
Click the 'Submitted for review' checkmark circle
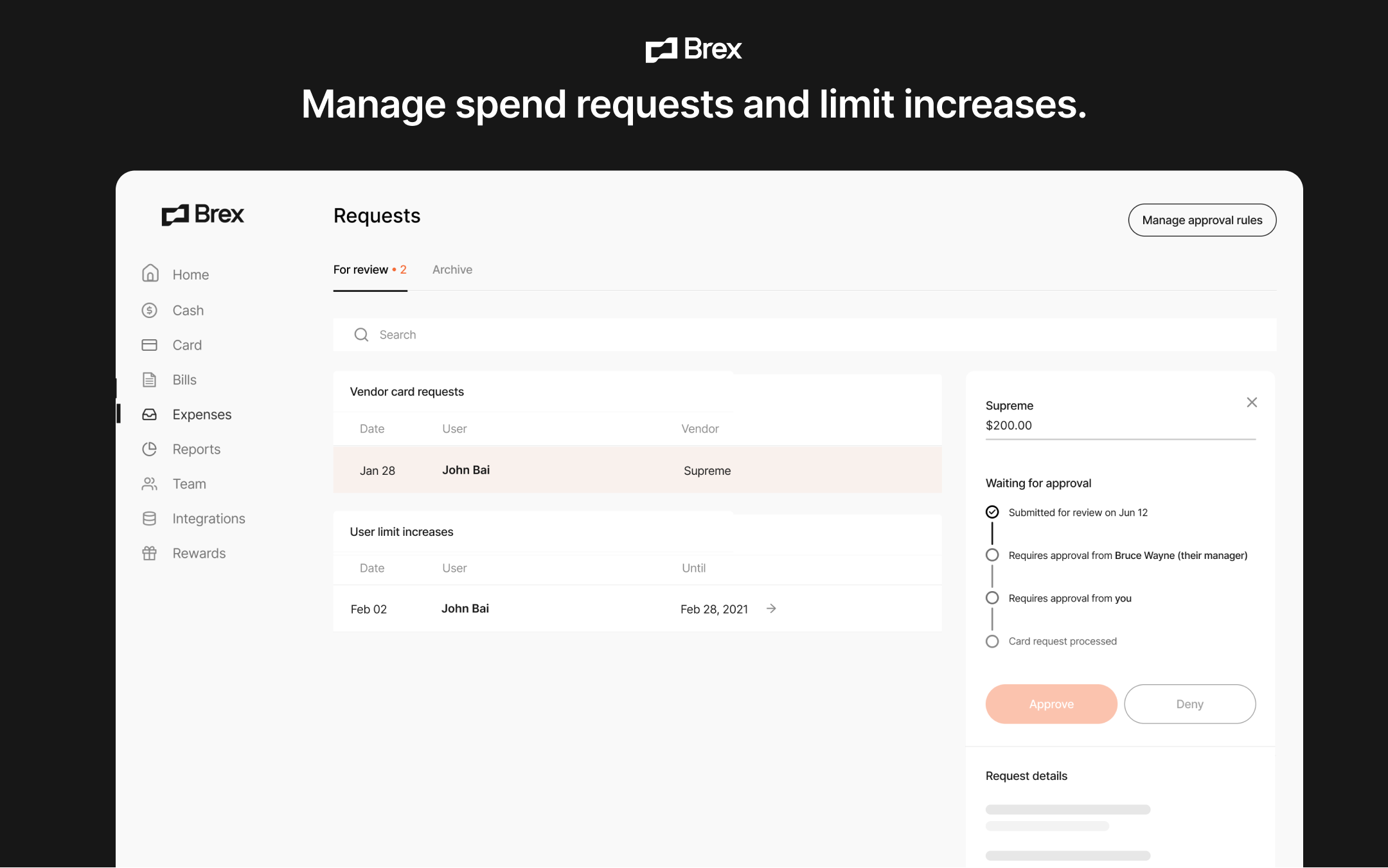click(x=992, y=511)
